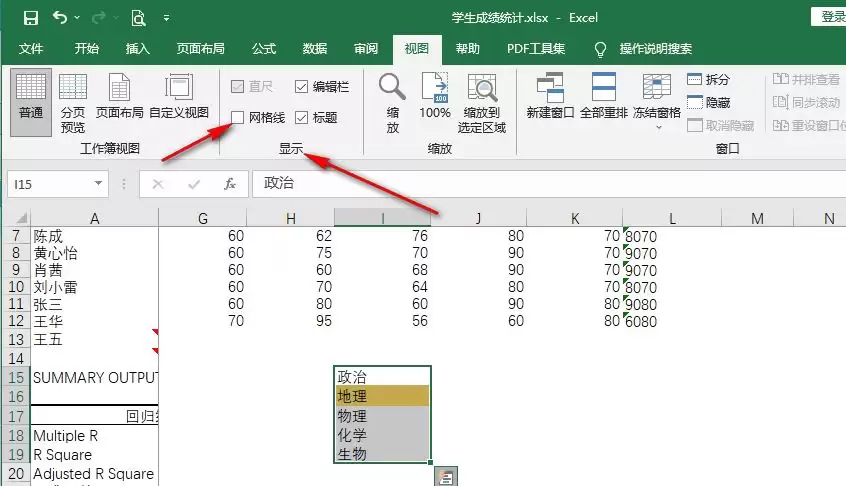846x486 pixels.
Task: Open the 公式 Formulas tab
Action: point(264,49)
